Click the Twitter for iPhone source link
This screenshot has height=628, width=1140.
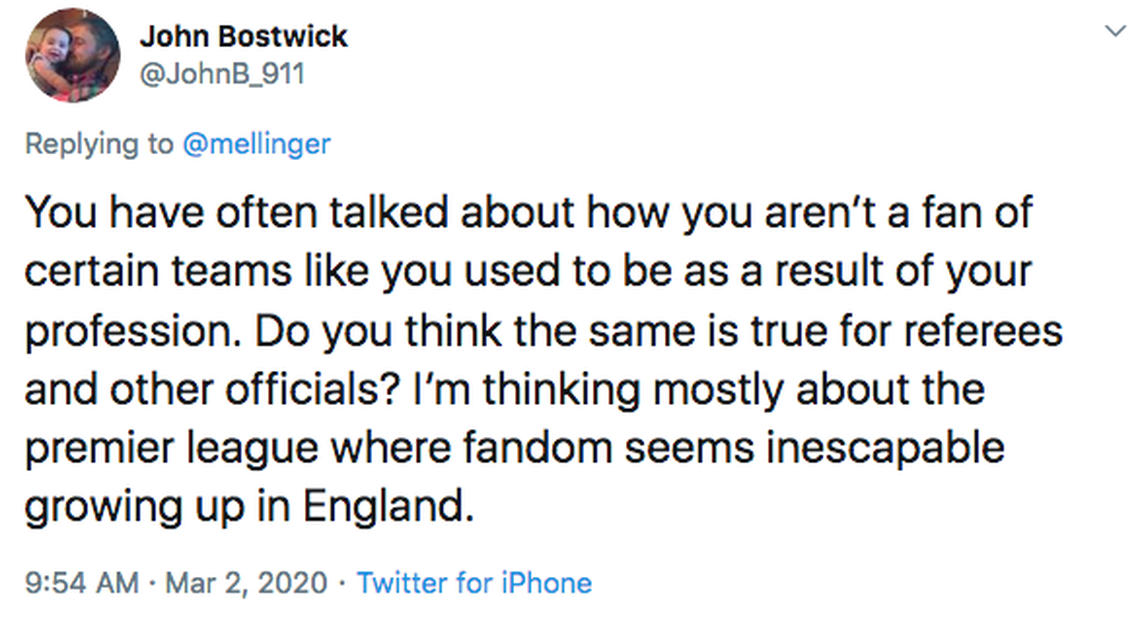point(474,582)
